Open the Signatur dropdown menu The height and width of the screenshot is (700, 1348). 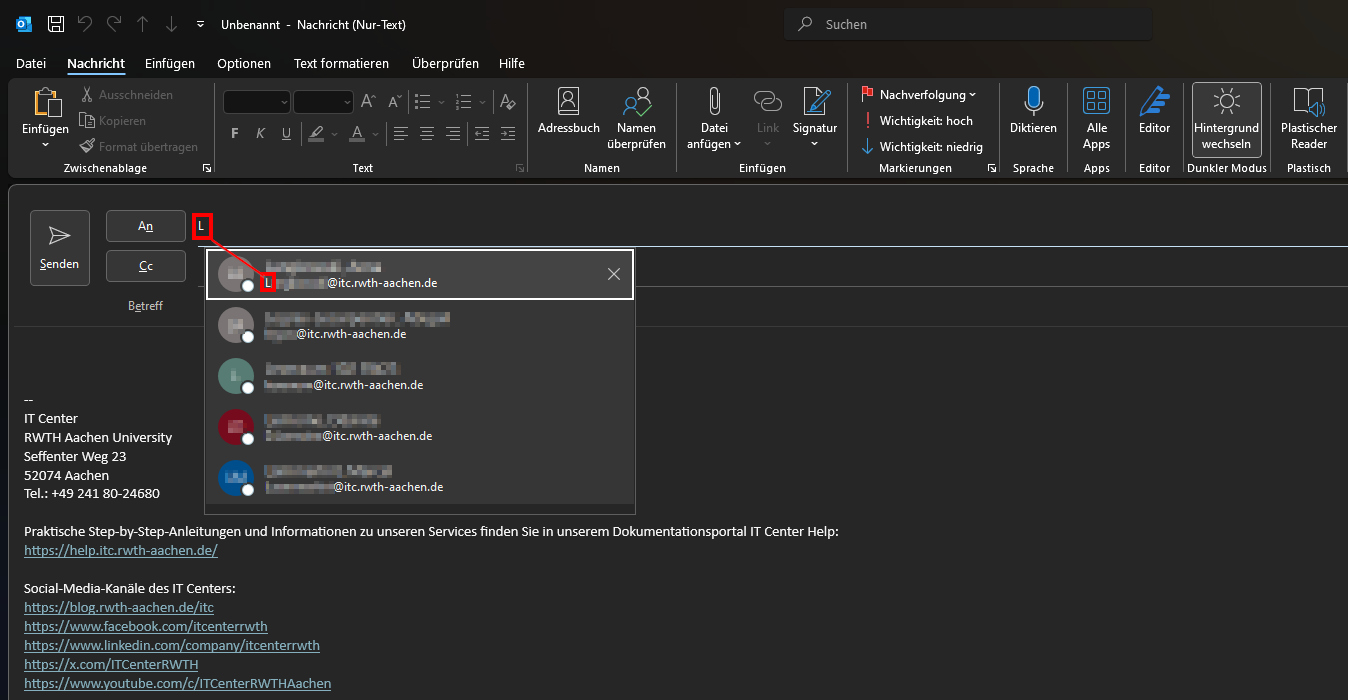tap(815, 118)
